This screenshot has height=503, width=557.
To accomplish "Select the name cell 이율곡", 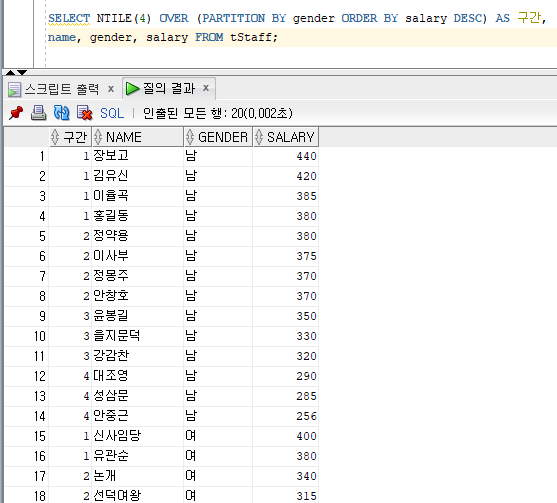I will [138, 195].
